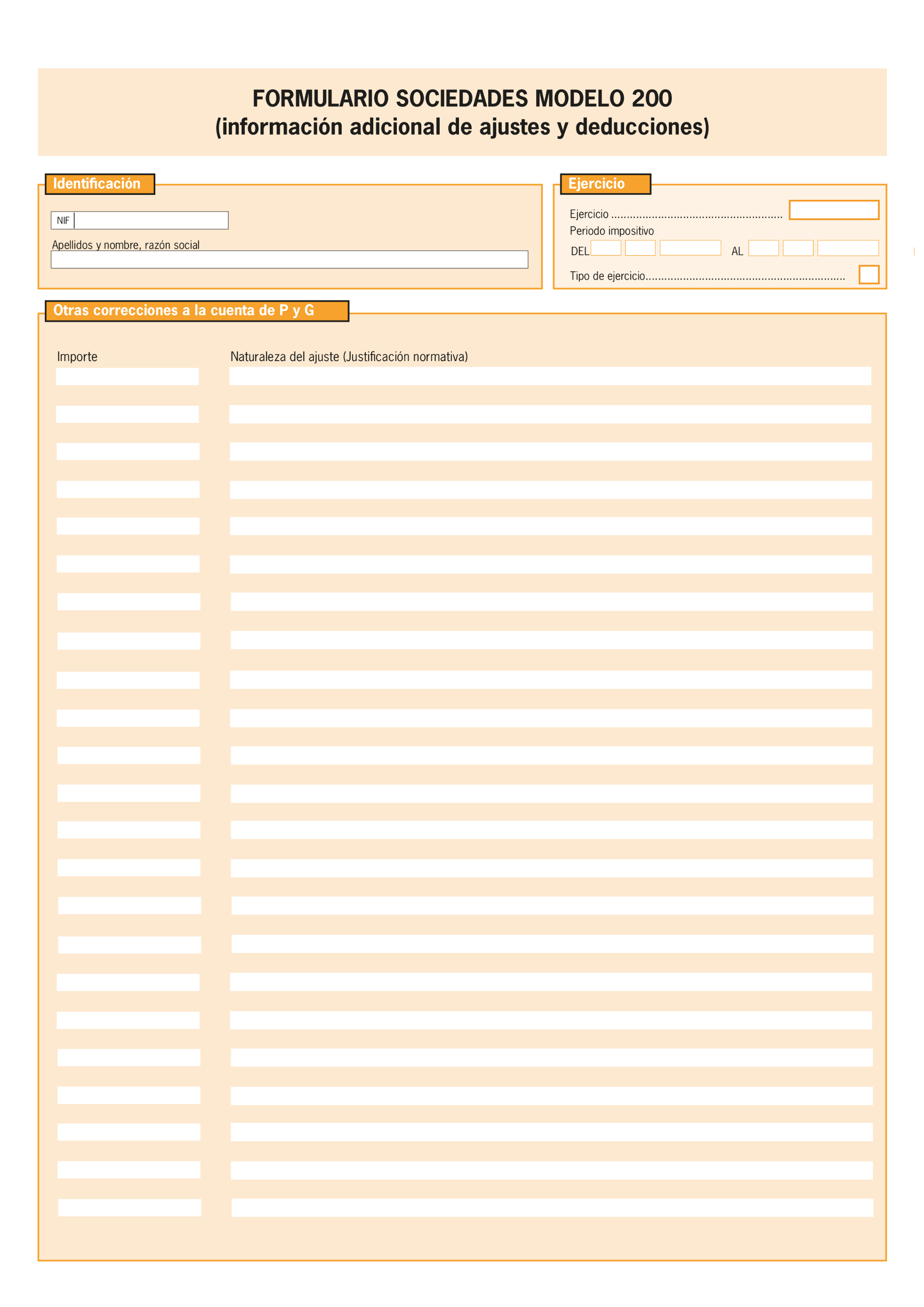The width and height of the screenshot is (924, 1307).
Task: Click the DEL label
Action: [x=580, y=251]
